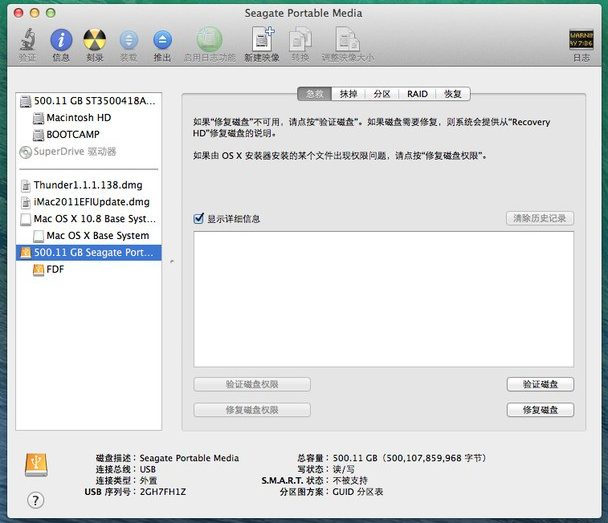Click the orange USB disk icon at bottom
The width and height of the screenshot is (608, 523).
(36, 465)
